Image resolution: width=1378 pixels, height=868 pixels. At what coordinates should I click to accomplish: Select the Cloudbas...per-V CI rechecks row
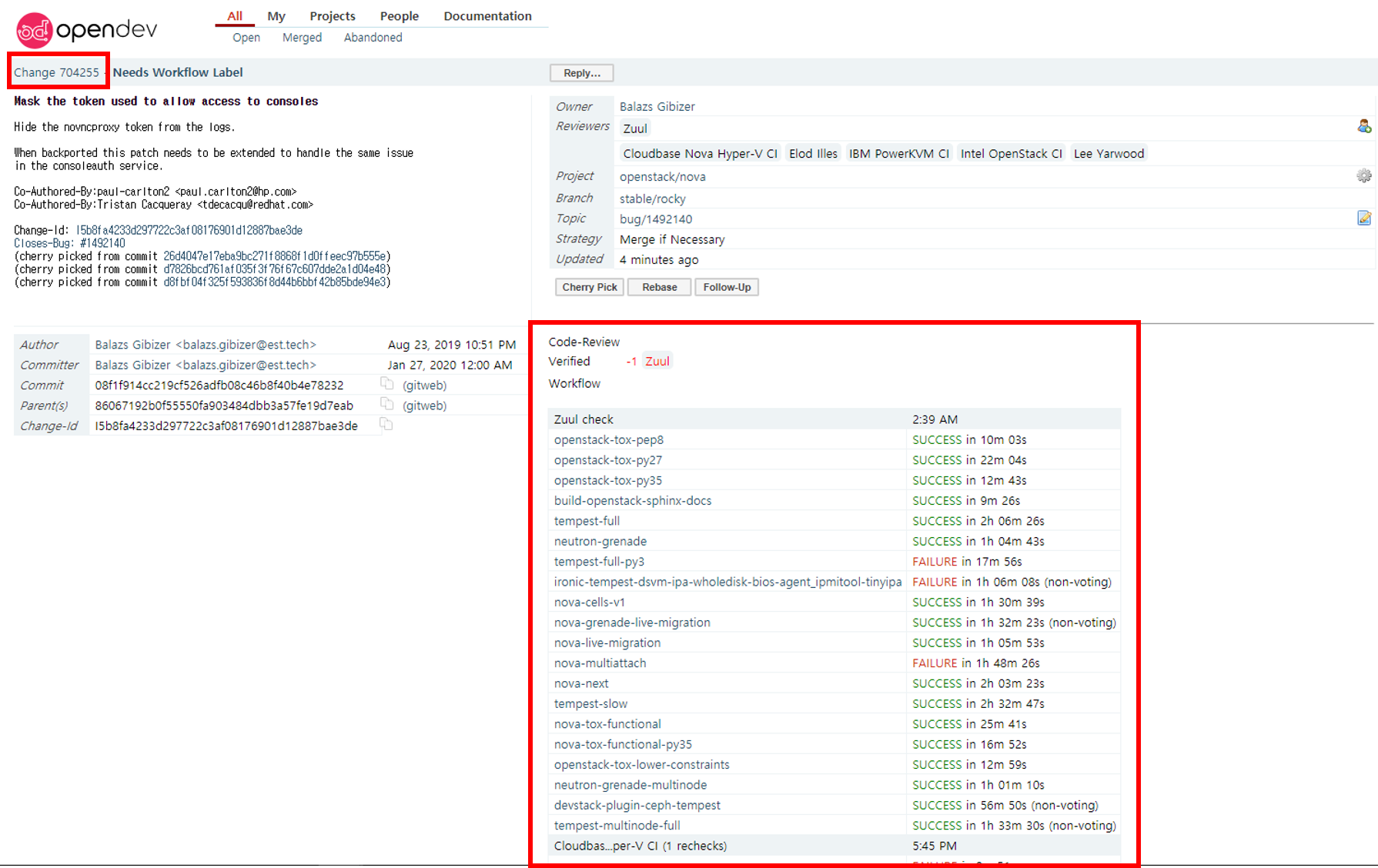(x=834, y=846)
